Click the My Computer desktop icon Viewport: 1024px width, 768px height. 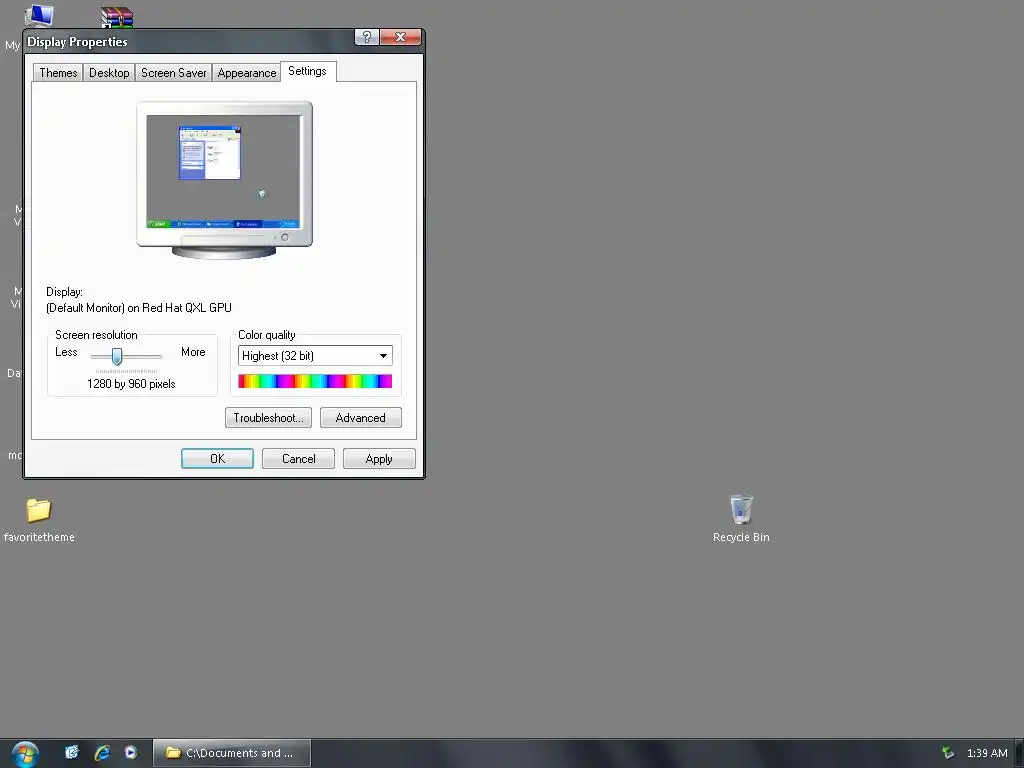[x=39, y=15]
